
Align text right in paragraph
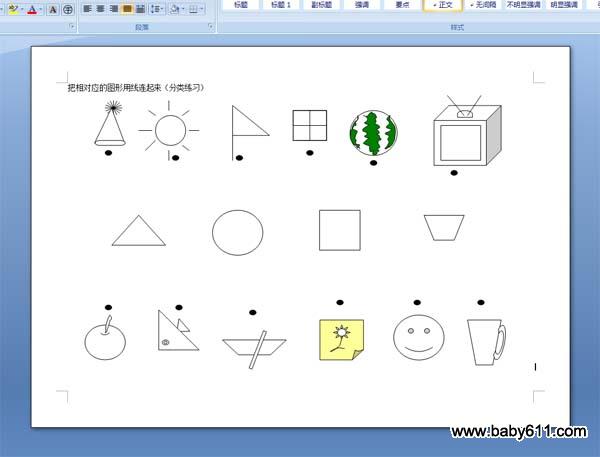click(113, 9)
